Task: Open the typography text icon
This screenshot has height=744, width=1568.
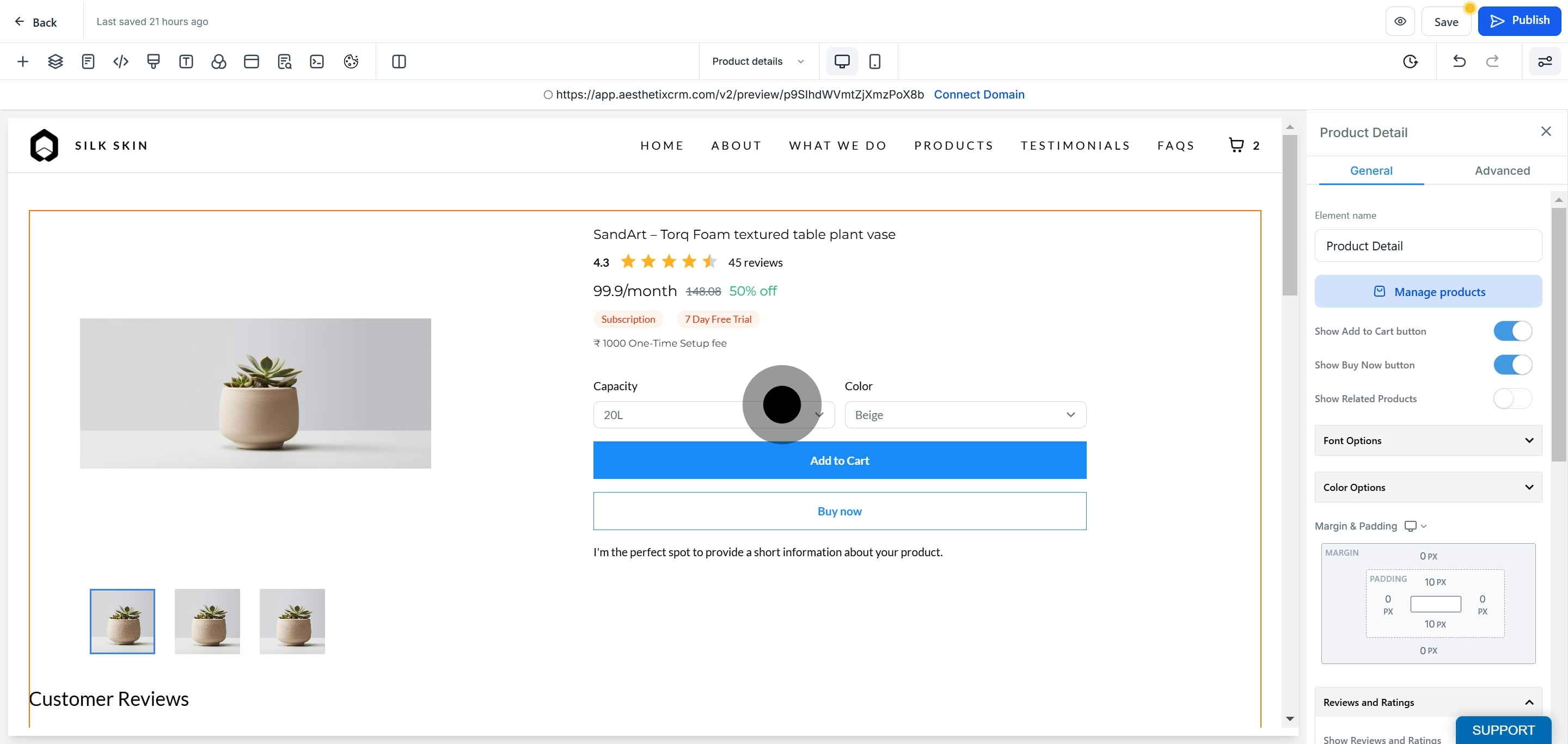Action: pos(186,62)
